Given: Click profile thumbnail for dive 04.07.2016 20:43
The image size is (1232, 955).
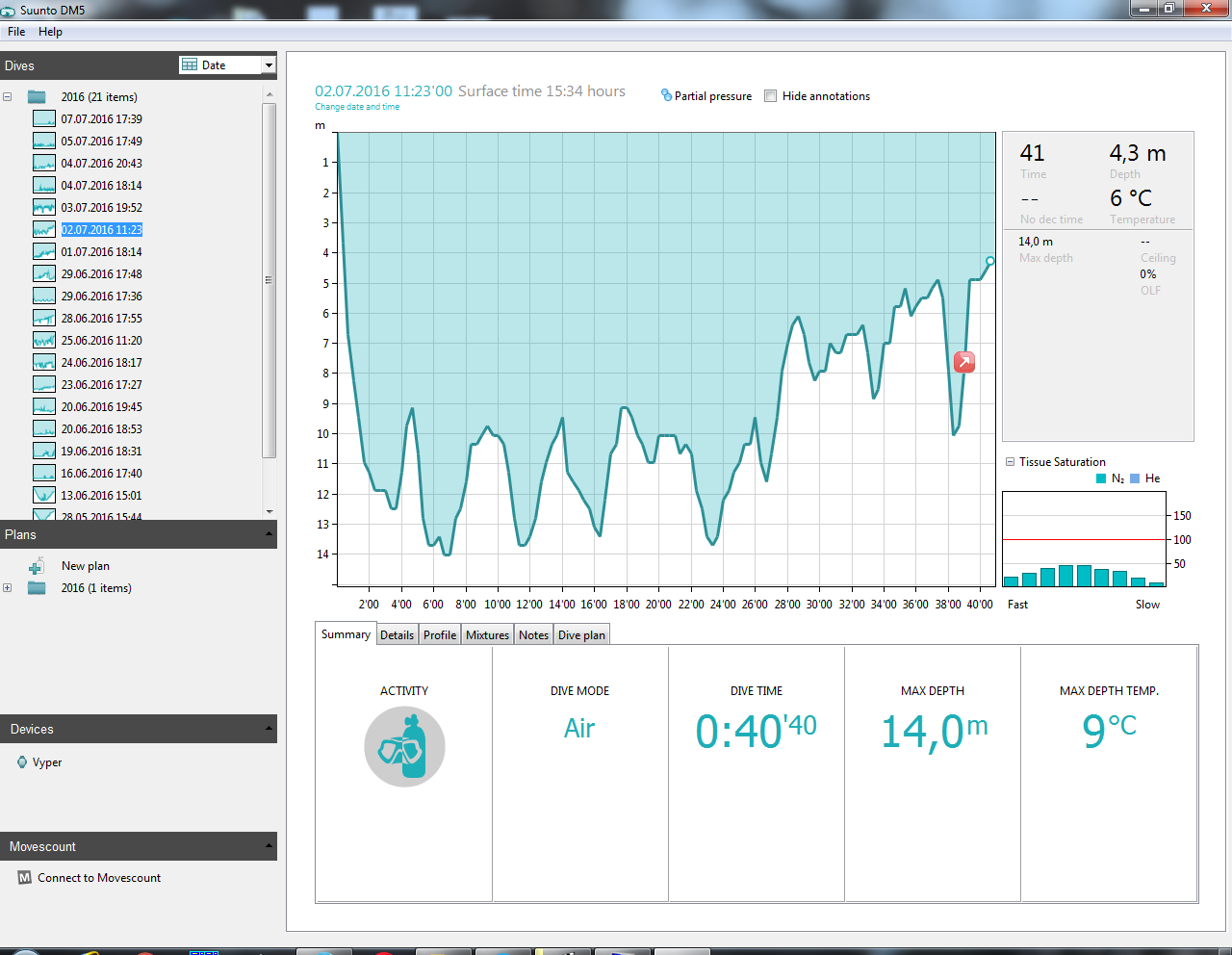Looking at the screenshot, I should pos(44,164).
